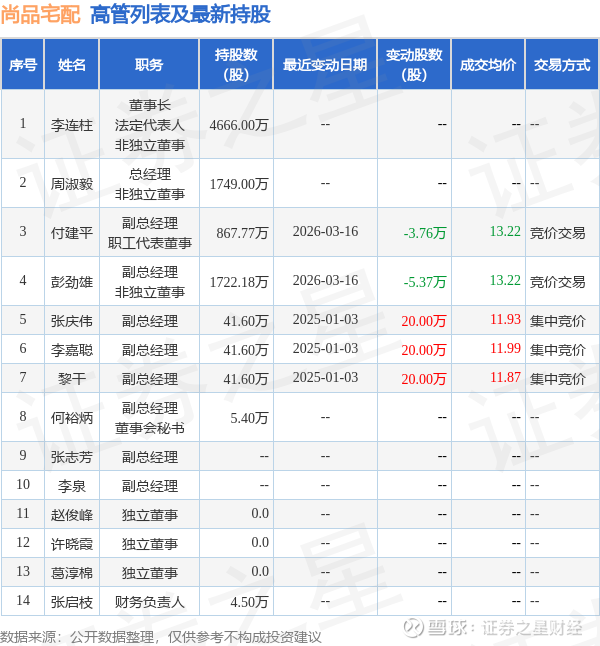Click the 姓名 column header
The height and width of the screenshot is (646, 600).
(x=72, y=65)
